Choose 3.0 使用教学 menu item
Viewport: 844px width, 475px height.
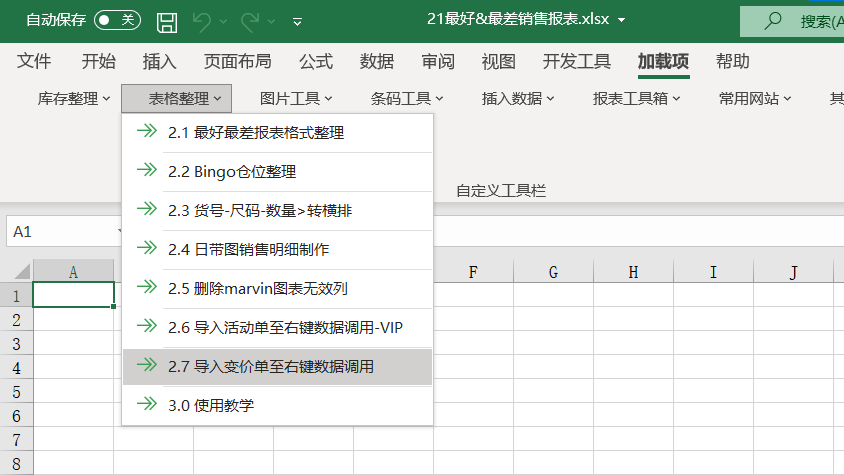click(x=277, y=406)
